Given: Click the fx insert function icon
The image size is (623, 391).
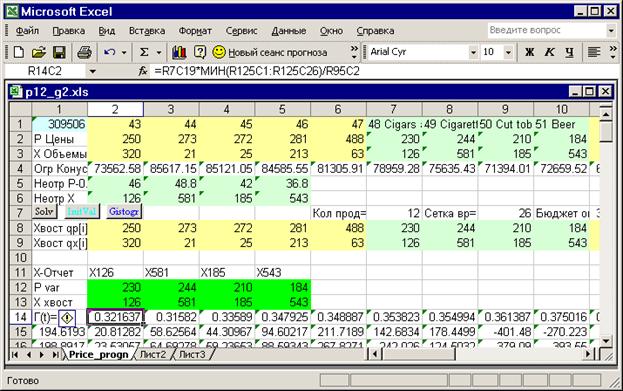Looking at the screenshot, I should click(x=143, y=71).
